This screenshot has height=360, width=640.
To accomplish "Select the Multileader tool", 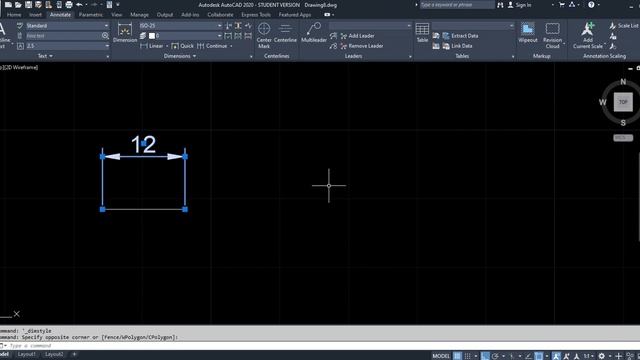I will (314, 33).
